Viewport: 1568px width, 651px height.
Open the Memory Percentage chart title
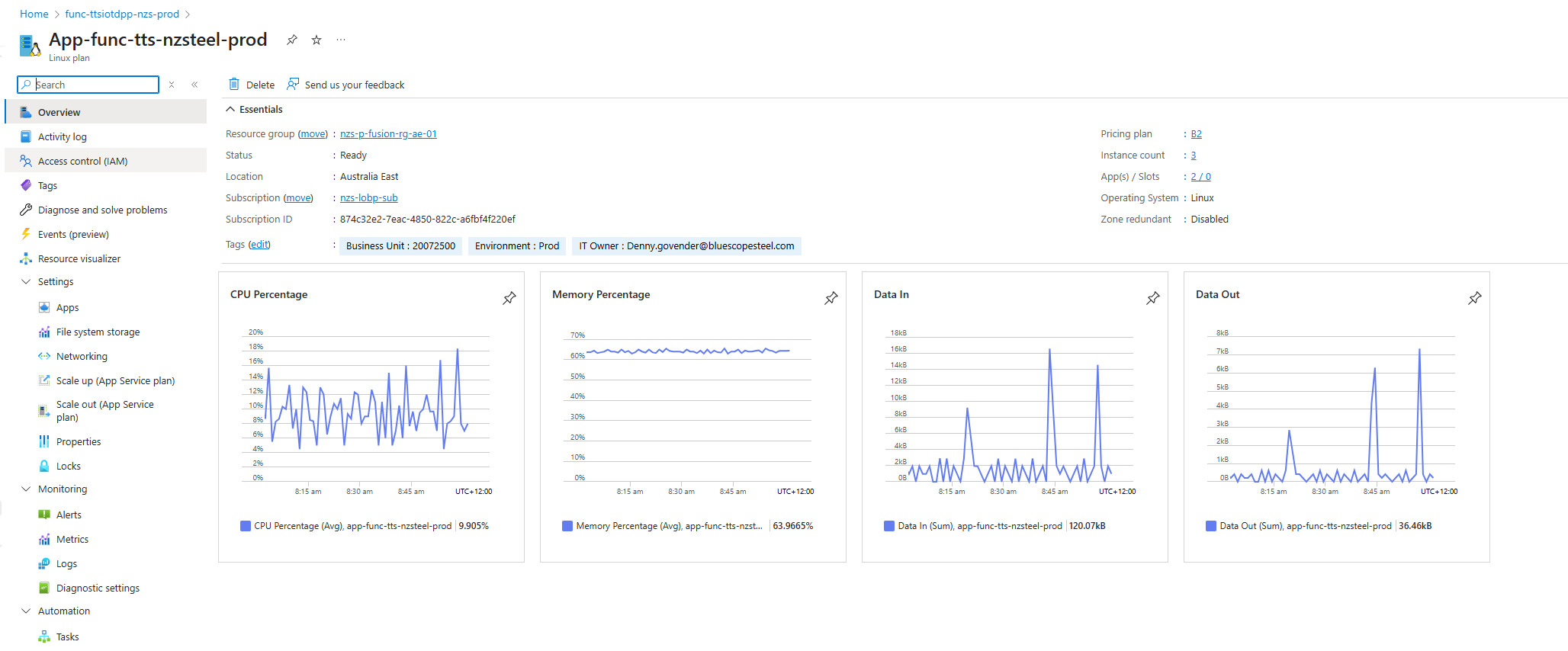pyautogui.click(x=601, y=294)
